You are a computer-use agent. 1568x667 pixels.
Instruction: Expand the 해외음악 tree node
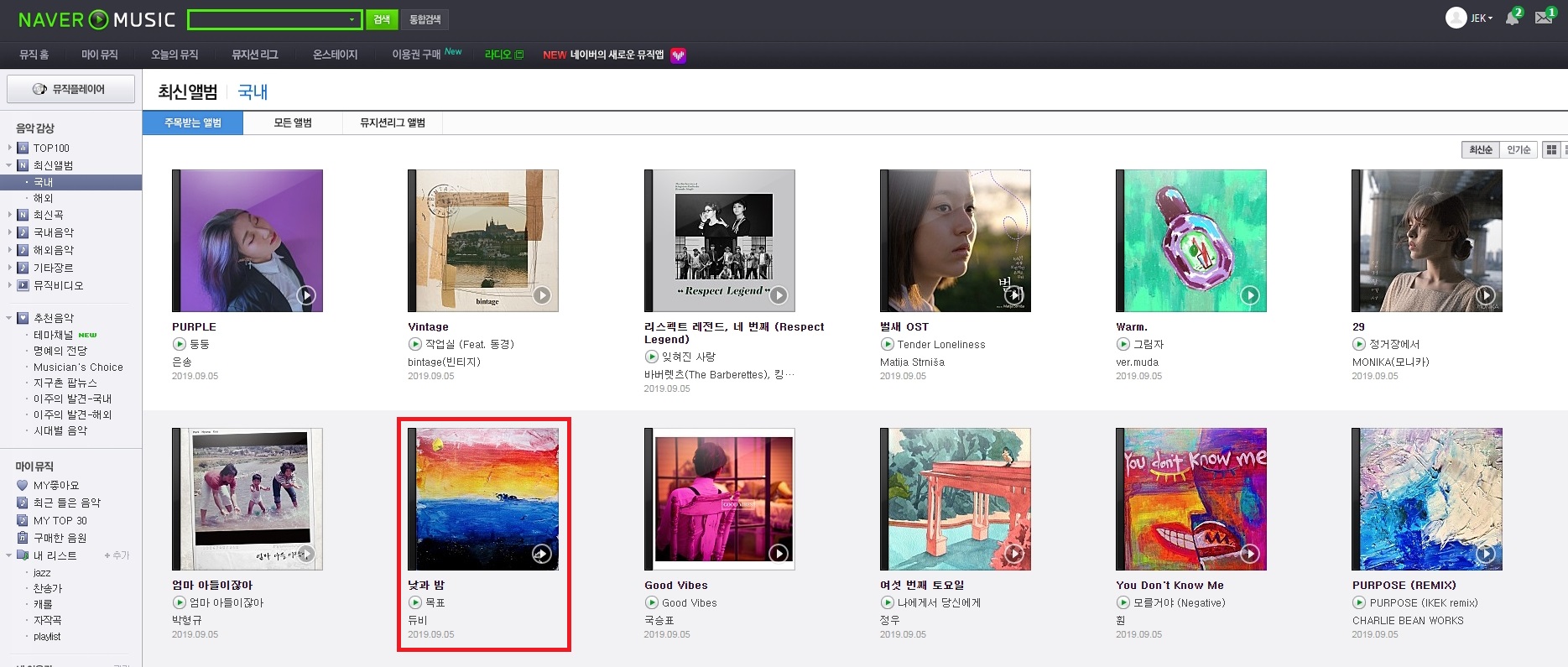coord(10,250)
